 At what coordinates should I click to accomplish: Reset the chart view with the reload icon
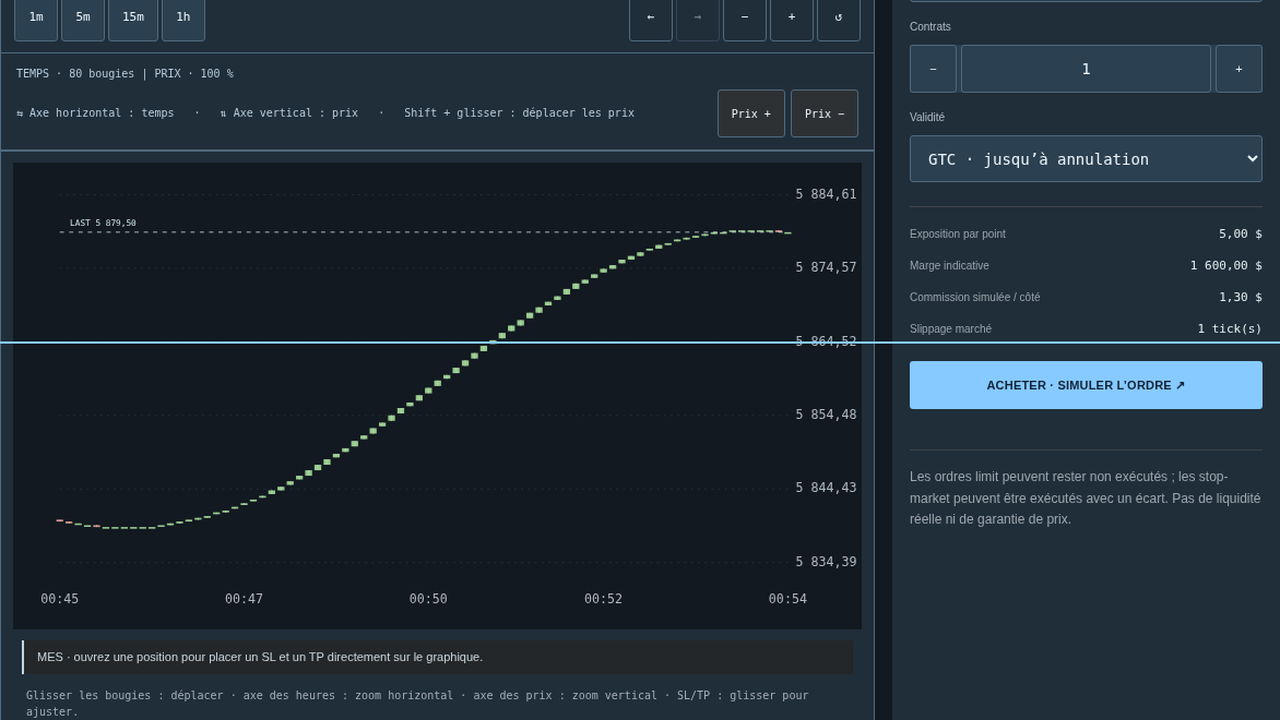pyautogui.click(x=839, y=17)
